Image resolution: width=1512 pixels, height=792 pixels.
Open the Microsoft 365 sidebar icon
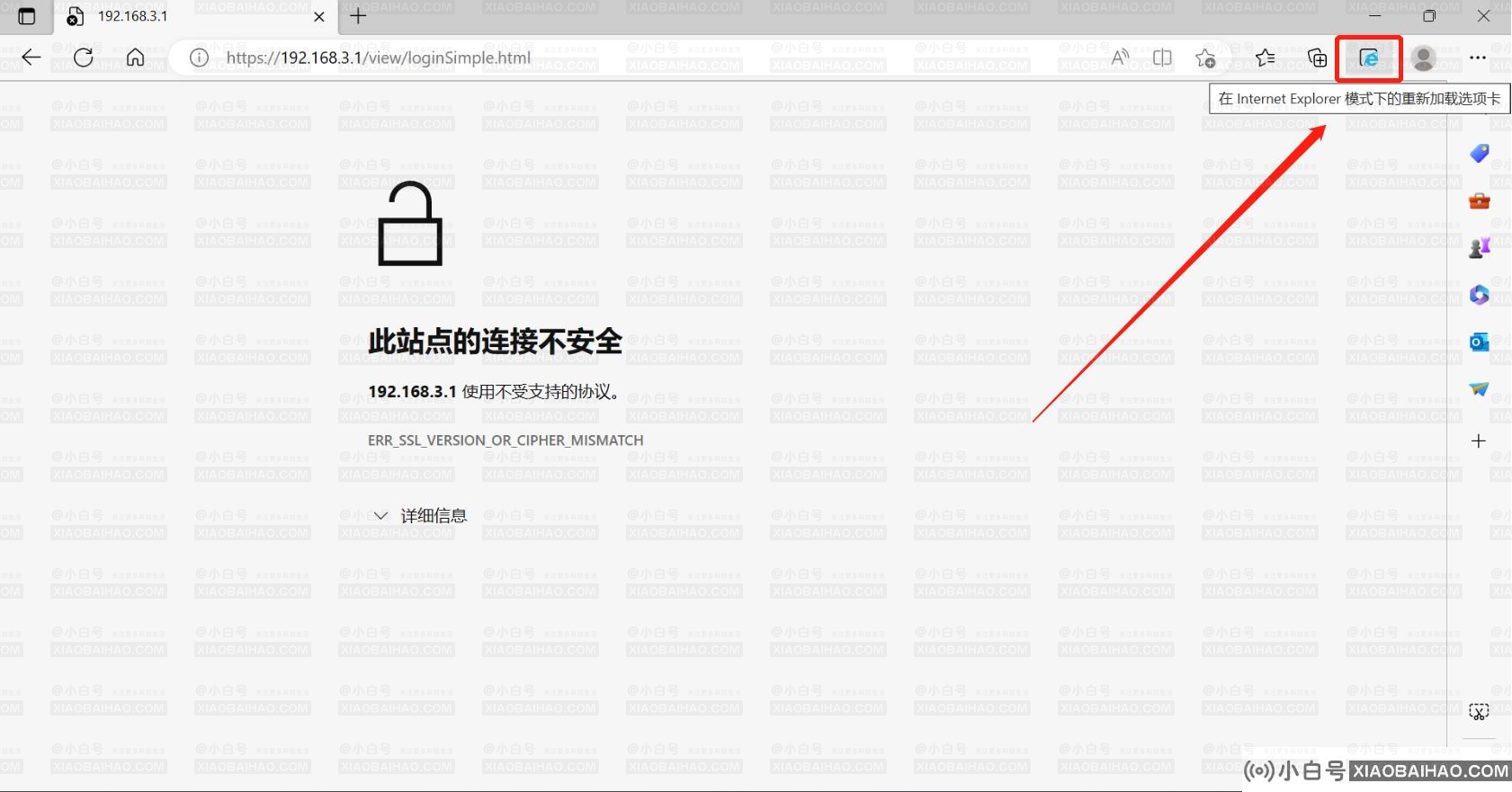[1479, 295]
